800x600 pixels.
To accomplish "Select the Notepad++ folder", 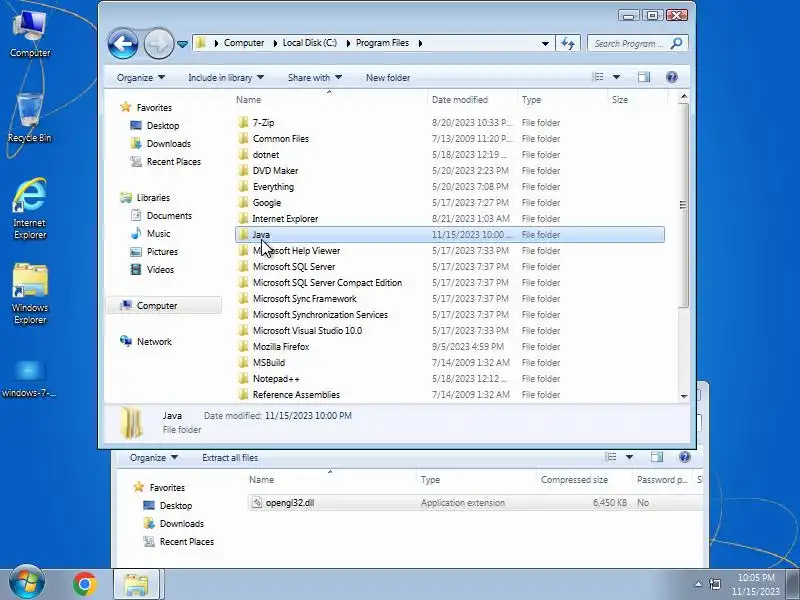I will pos(276,379).
